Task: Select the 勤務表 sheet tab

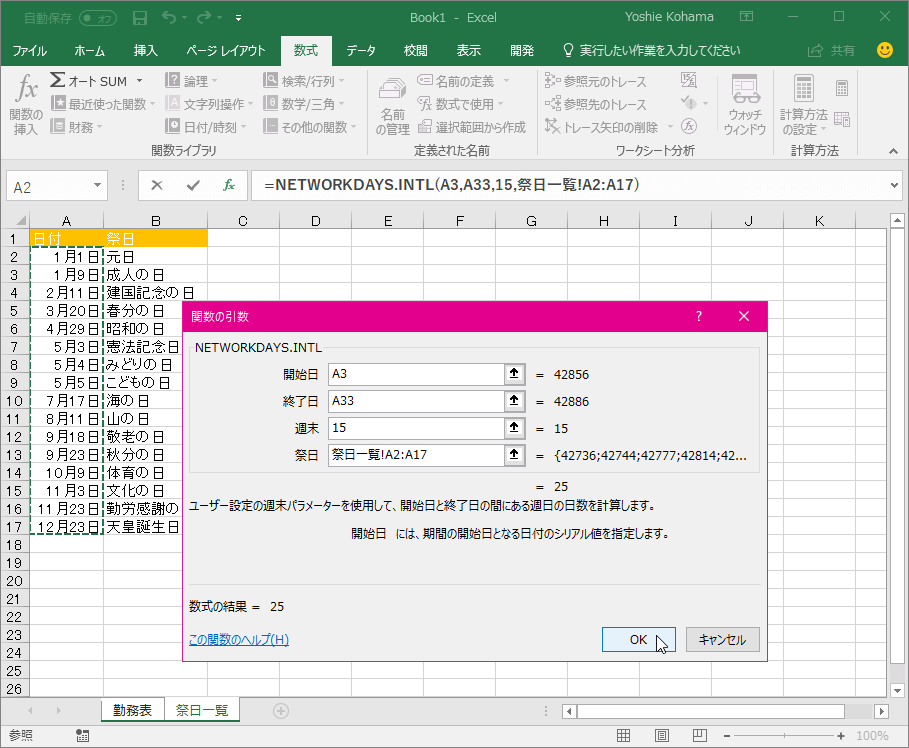Action: [132, 711]
